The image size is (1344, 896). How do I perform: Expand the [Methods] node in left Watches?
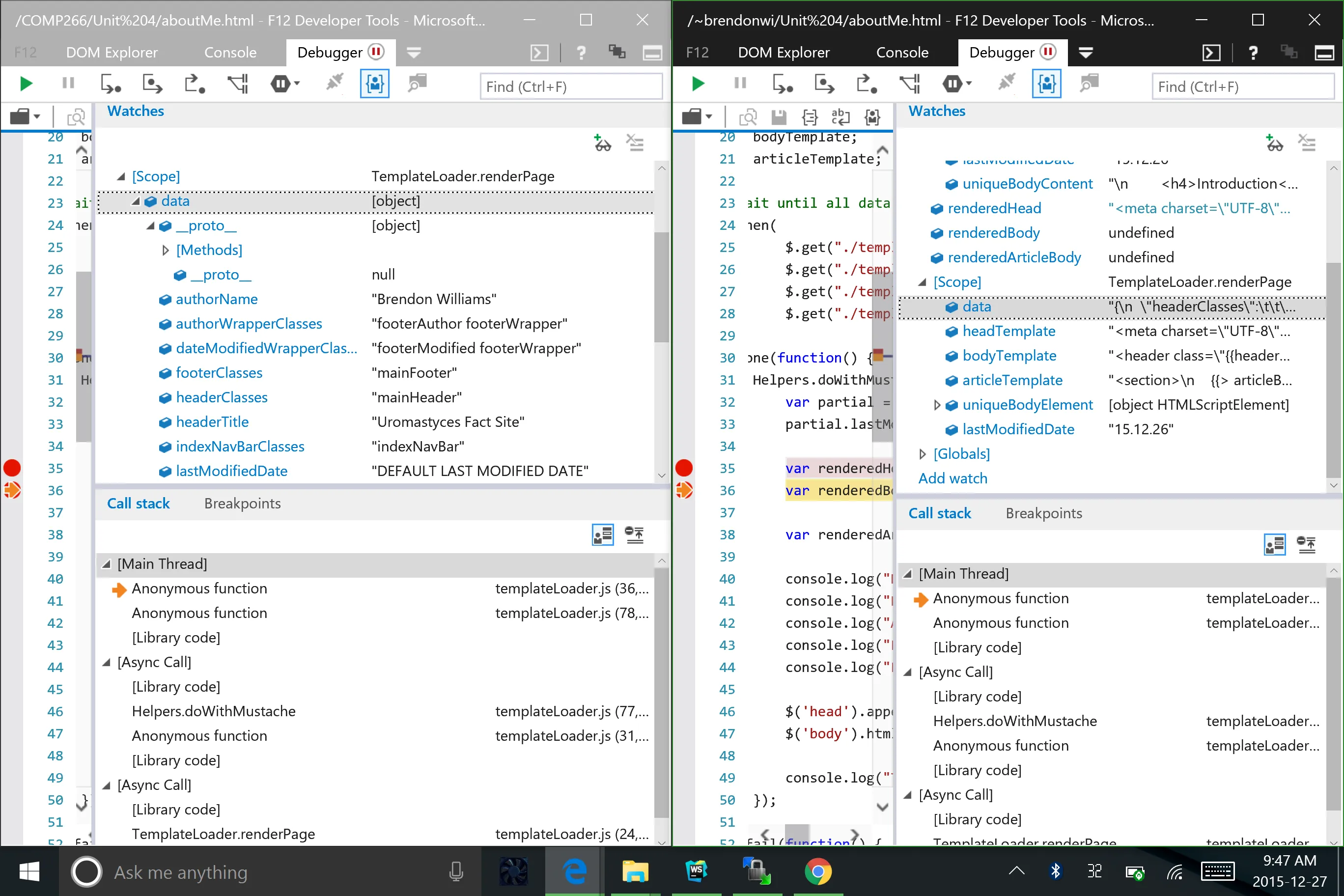(166, 251)
